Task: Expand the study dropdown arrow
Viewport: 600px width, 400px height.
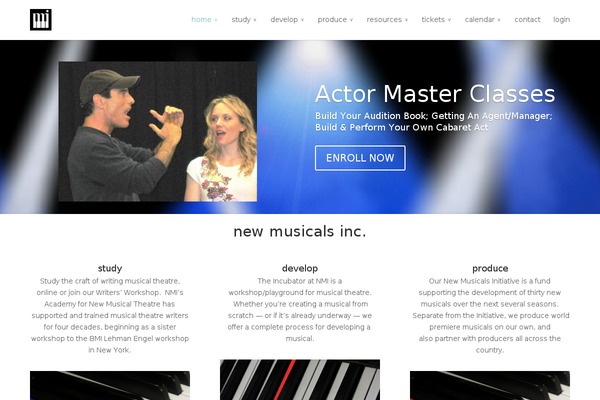Action: pos(255,20)
